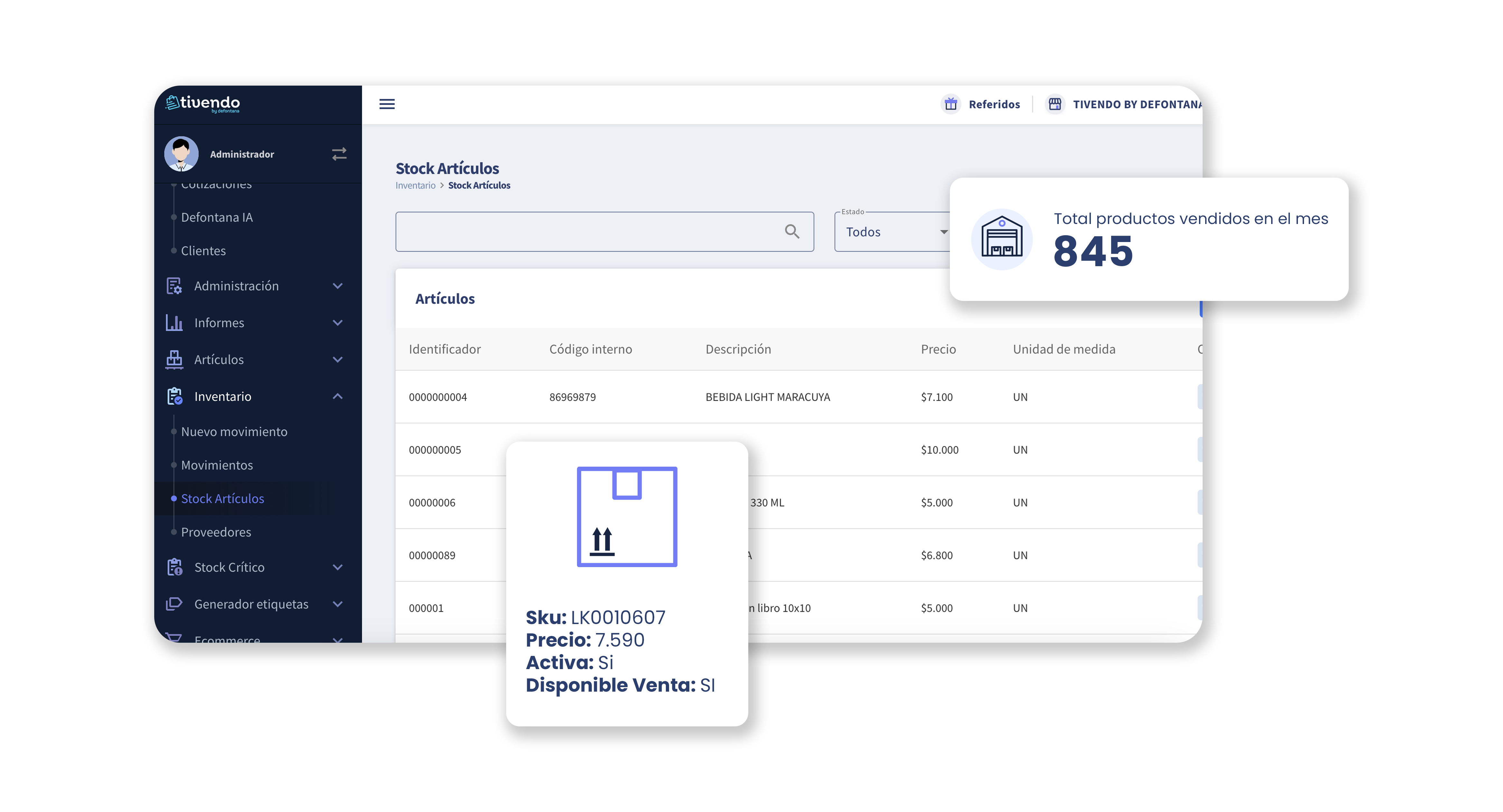Open Proveedores menu item

click(x=216, y=532)
